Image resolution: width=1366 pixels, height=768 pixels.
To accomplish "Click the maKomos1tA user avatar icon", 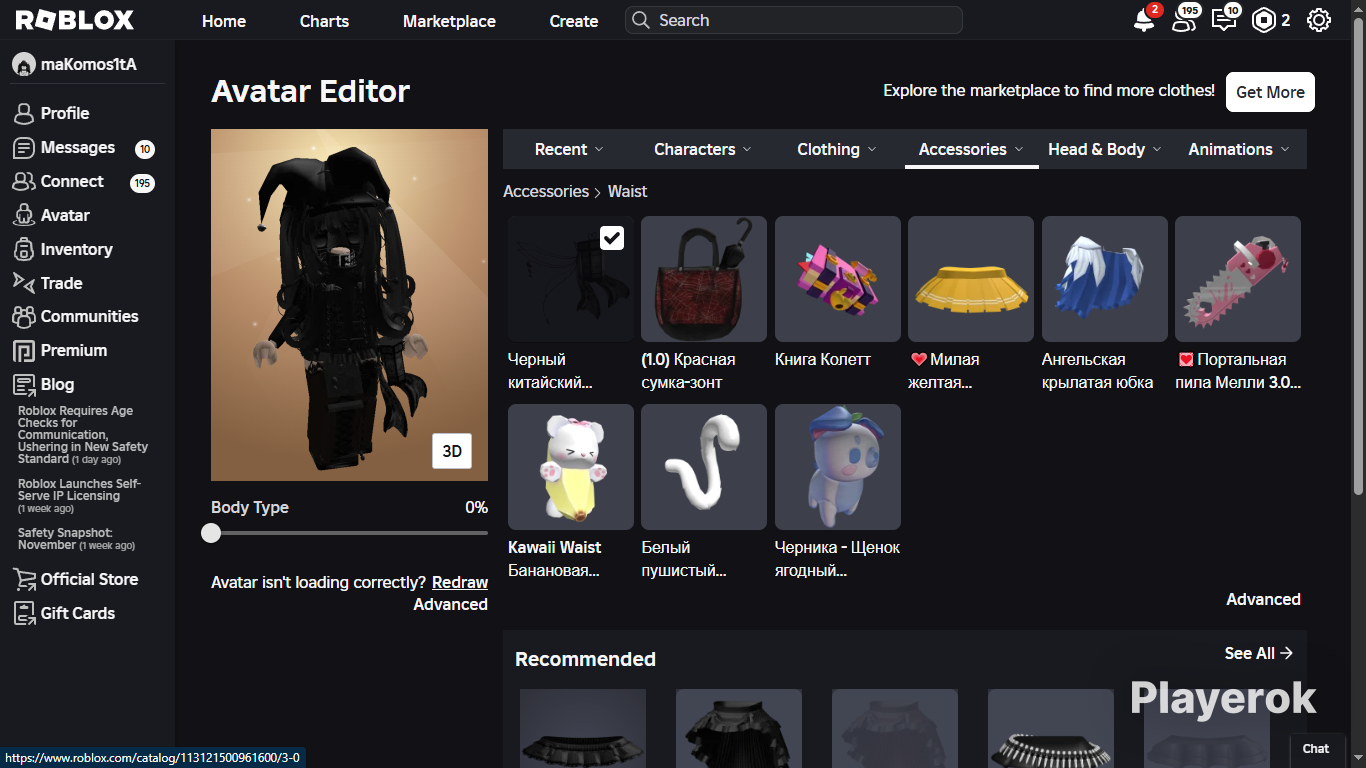I will coord(23,65).
